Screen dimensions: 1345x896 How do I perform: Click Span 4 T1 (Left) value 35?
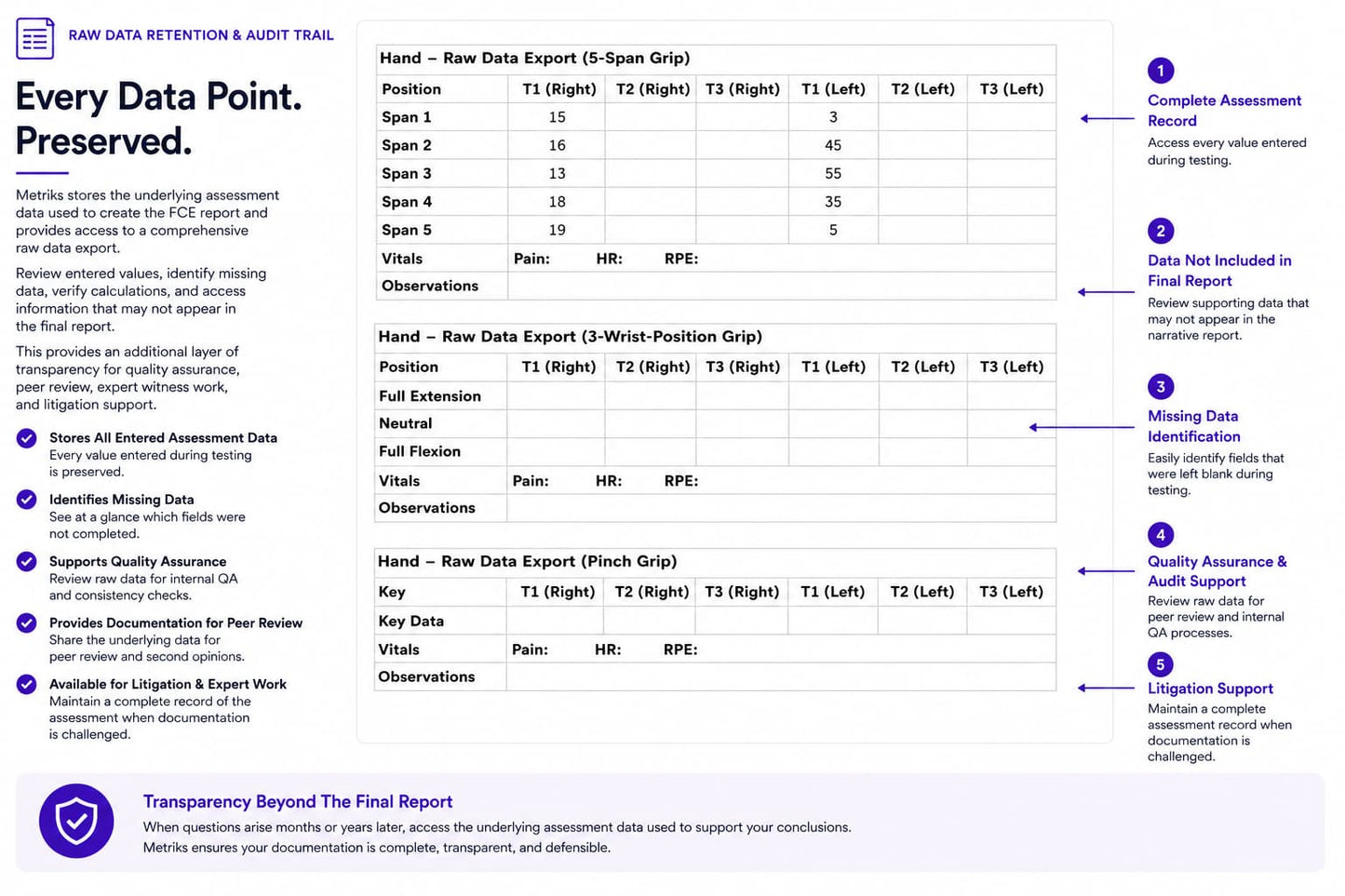(833, 202)
